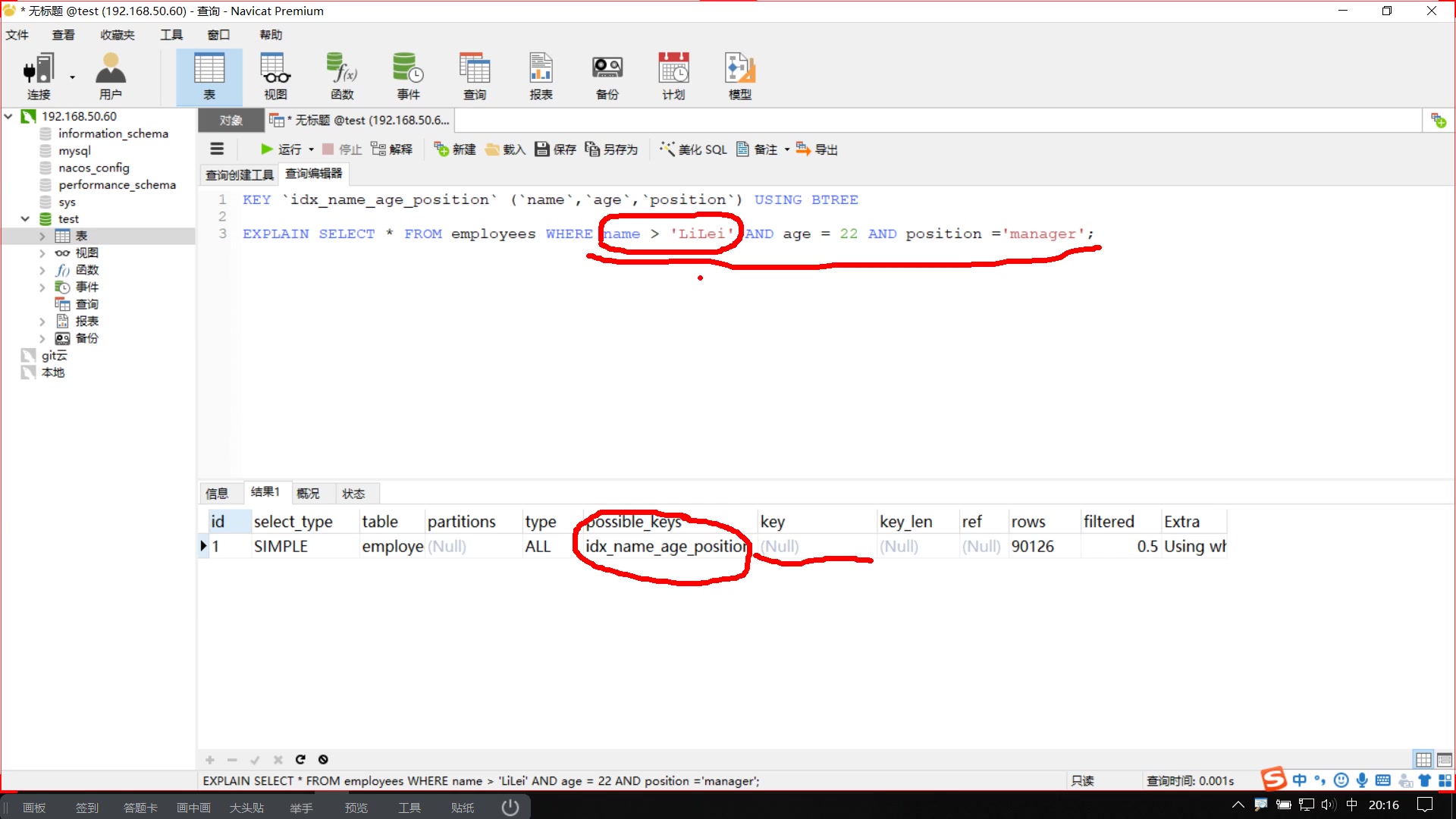This screenshot has width=1456, height=819.
Task: Click the 停止 stop button
Action: [x=342, y=149]
